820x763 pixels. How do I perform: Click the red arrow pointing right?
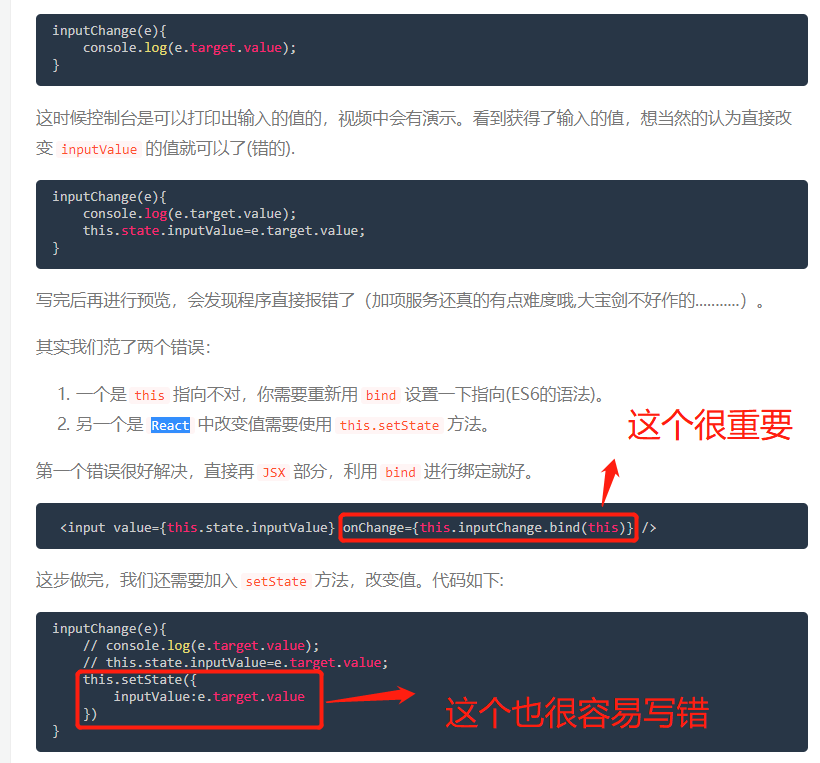tap(371, 696)
